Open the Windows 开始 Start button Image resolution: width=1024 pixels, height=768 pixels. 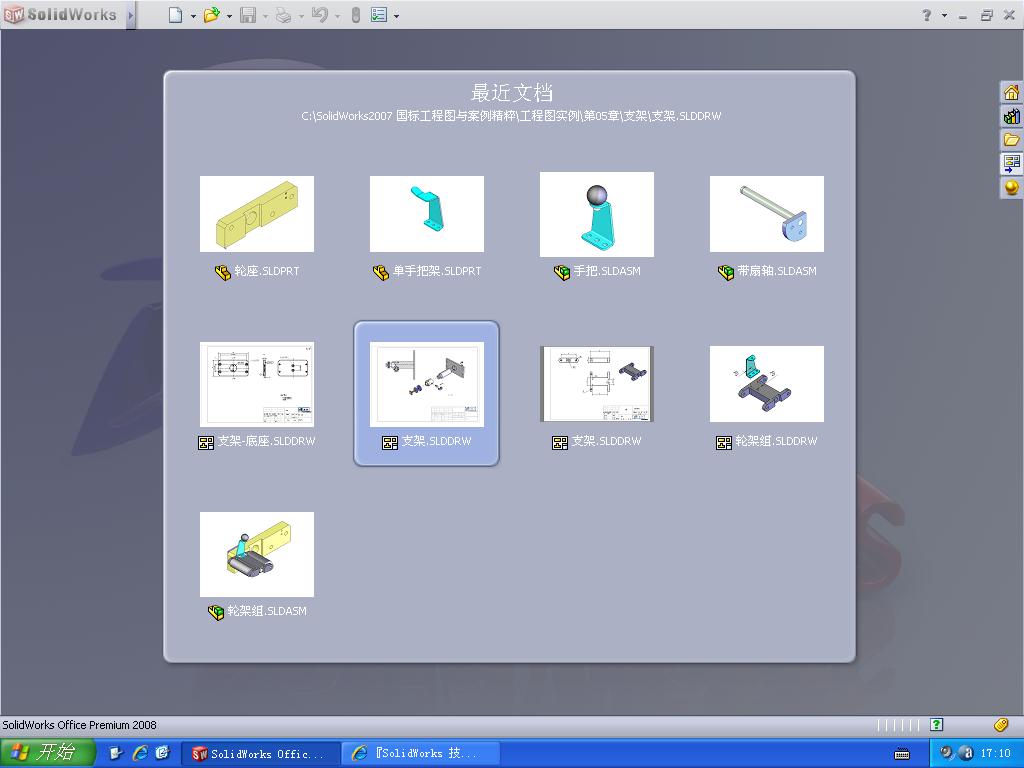tap(48, 753)
